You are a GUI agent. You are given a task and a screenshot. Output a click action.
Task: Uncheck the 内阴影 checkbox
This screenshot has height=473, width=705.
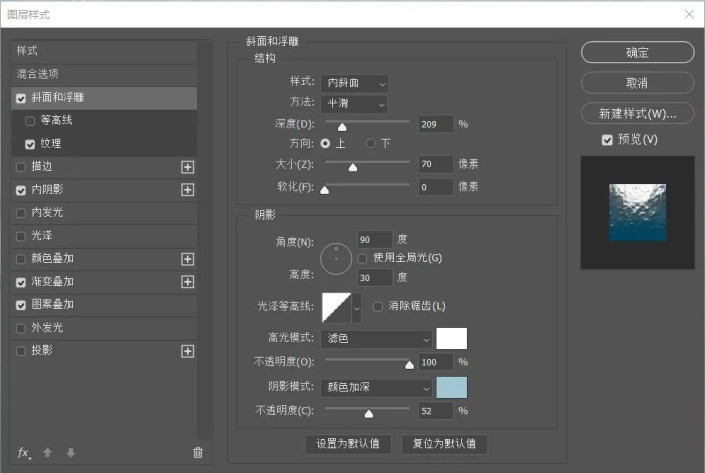click(x=21, y=190)
